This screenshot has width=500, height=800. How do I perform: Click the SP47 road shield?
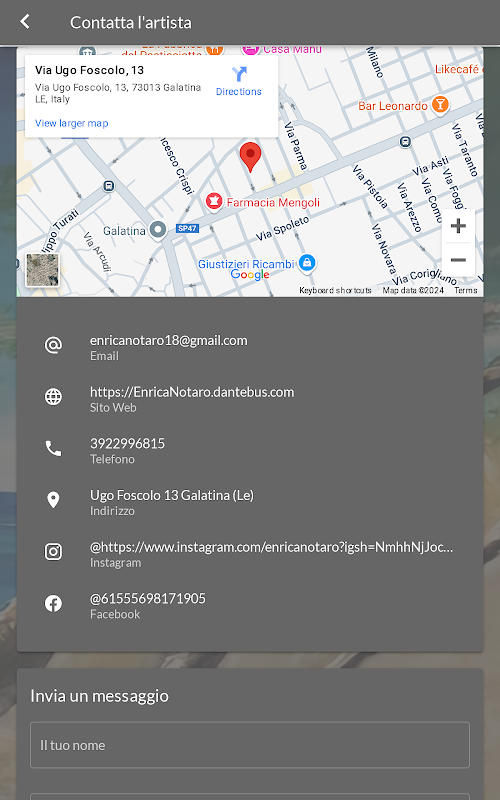click(187, 229)
